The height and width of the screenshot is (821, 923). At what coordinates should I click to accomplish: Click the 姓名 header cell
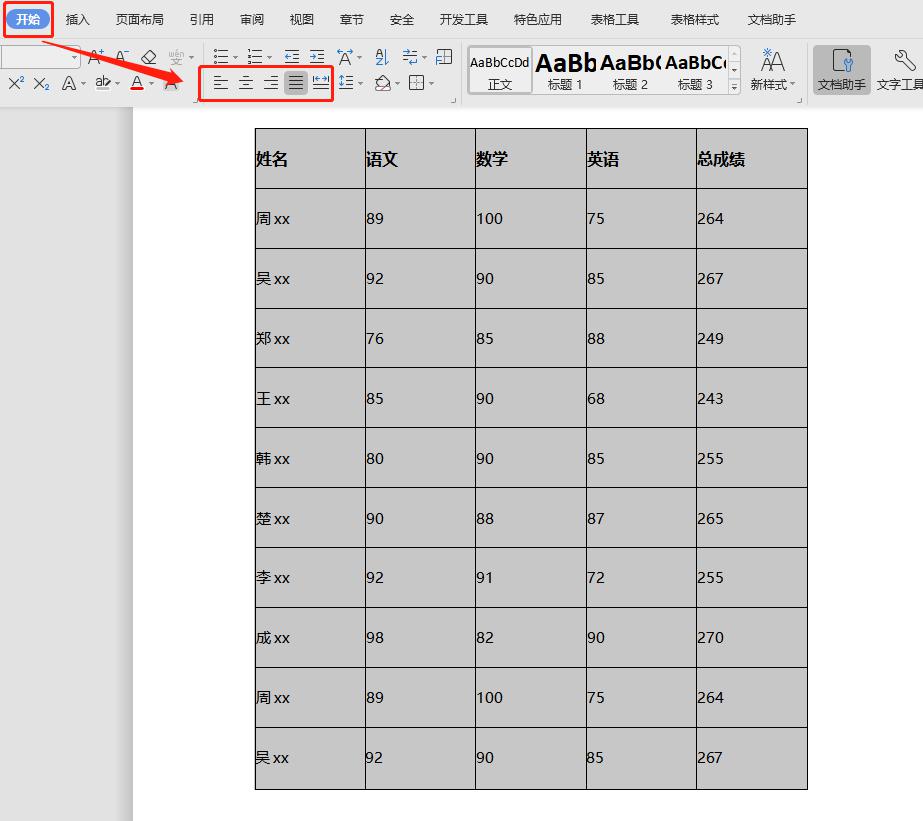310,159
